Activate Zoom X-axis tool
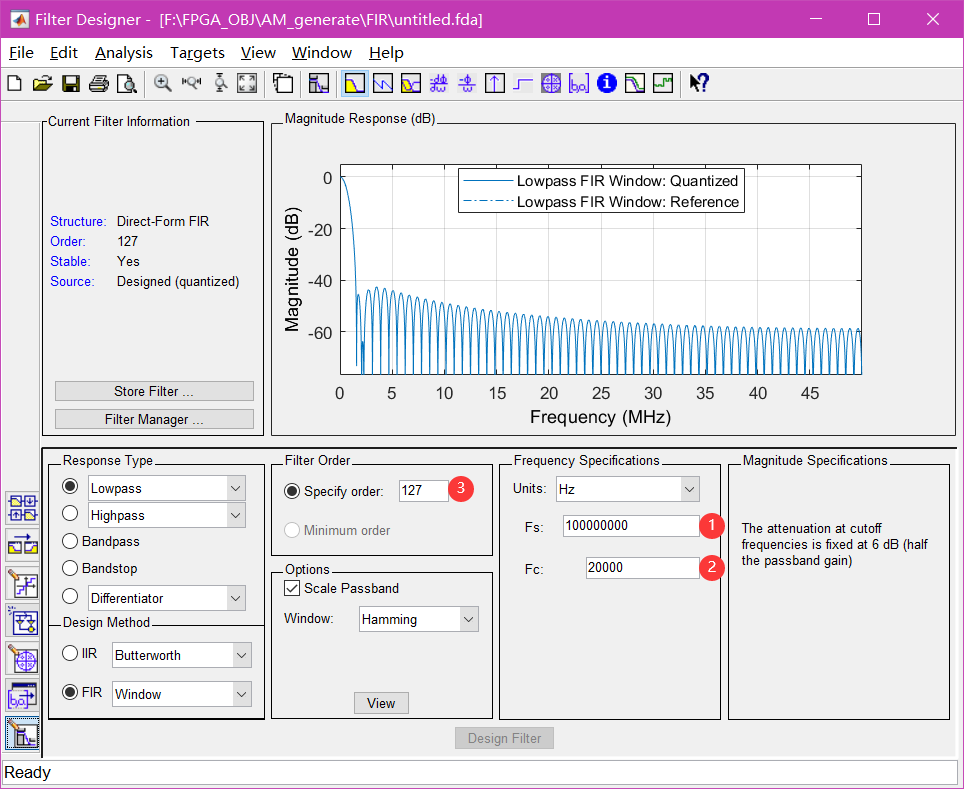The width and height of the screenshot is (964, 789). pos(191,83)
